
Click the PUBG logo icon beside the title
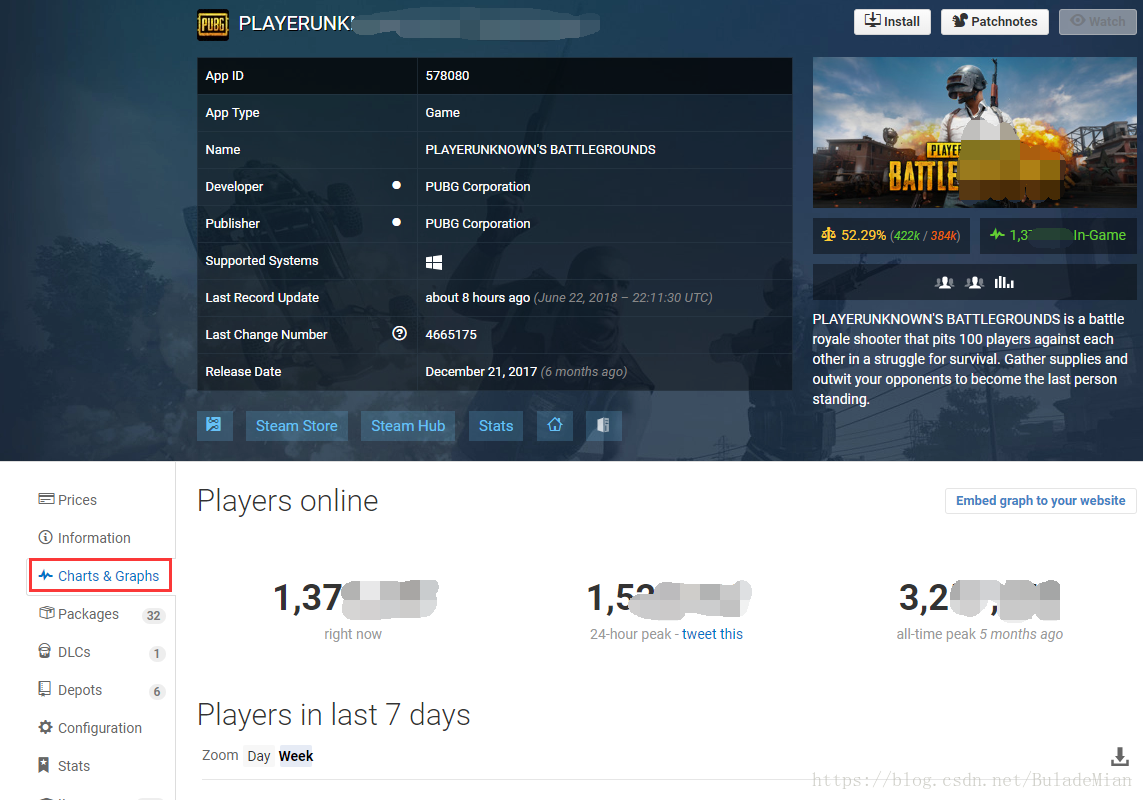(x=213, y=24)
